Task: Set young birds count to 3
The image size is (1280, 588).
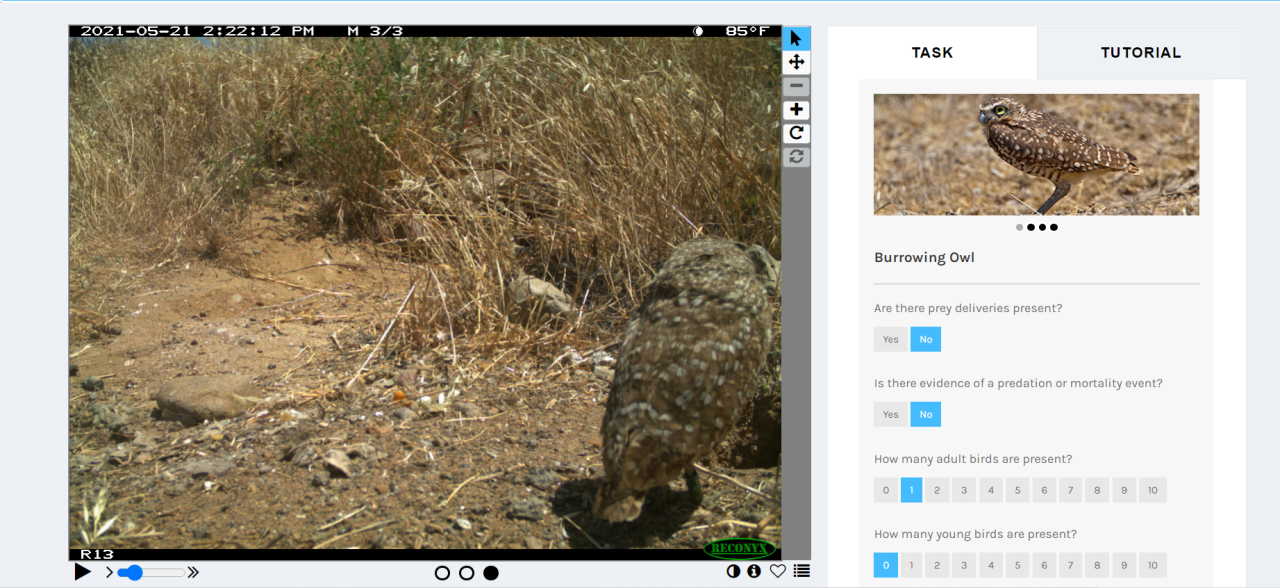Action: pyautogui.click(x=964, y=565)
